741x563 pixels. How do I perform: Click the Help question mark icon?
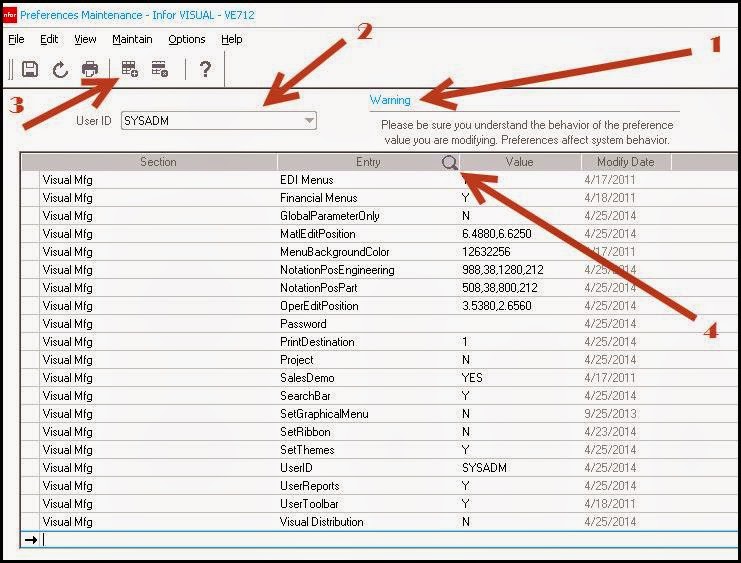(x=205, y=69)
